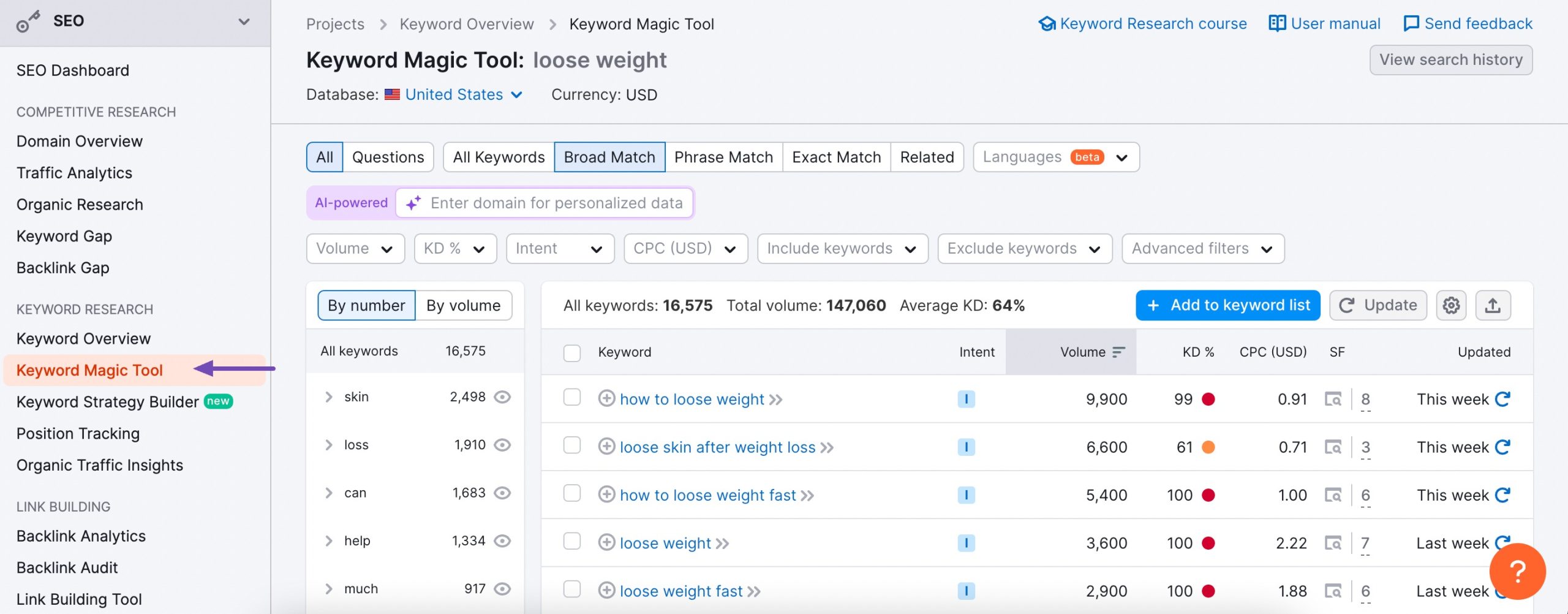1568x614 pixels.
Task: Click intent badge in 'how to loose weight fast' row
Action: pyautogui.click(x=966, y=495)
